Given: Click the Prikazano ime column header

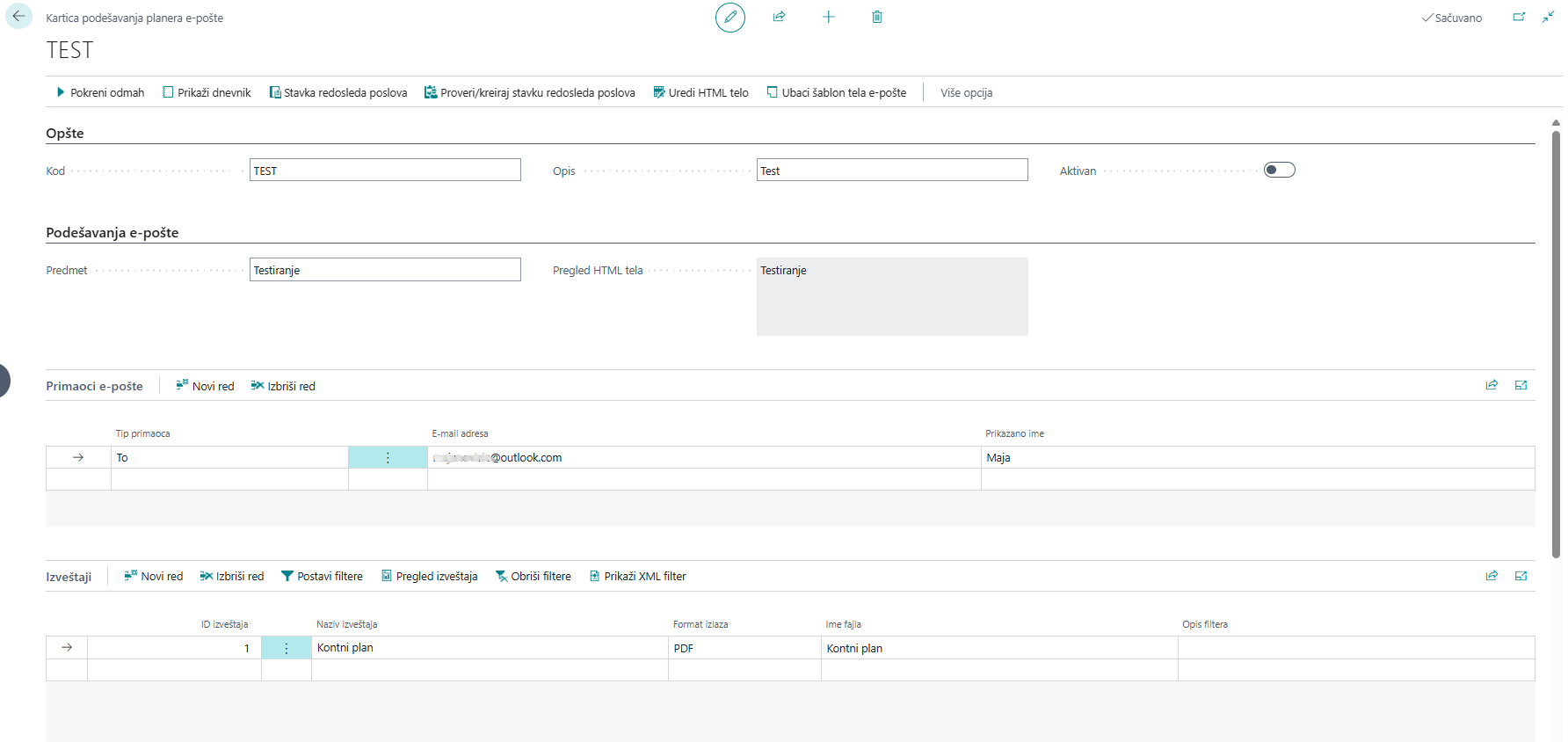Looking at the screenshot, I should point(1014,433).
